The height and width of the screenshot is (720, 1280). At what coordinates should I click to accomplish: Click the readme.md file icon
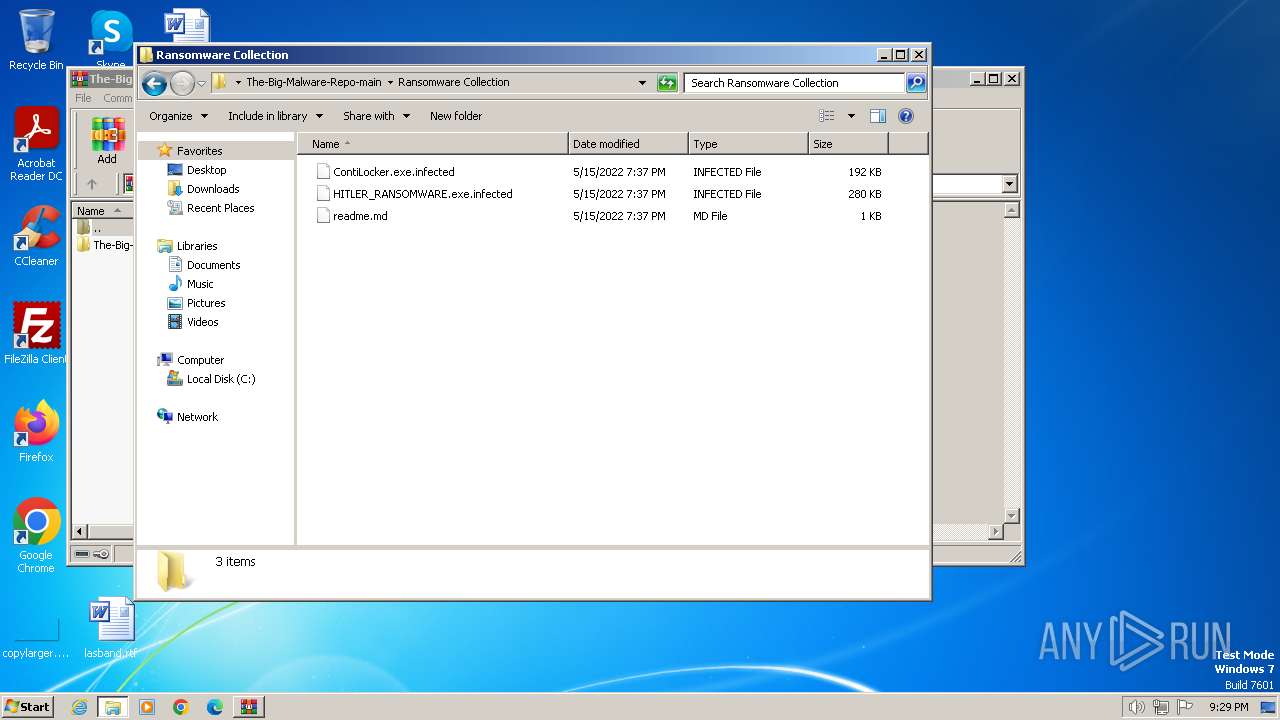click(x=323, y=216)
